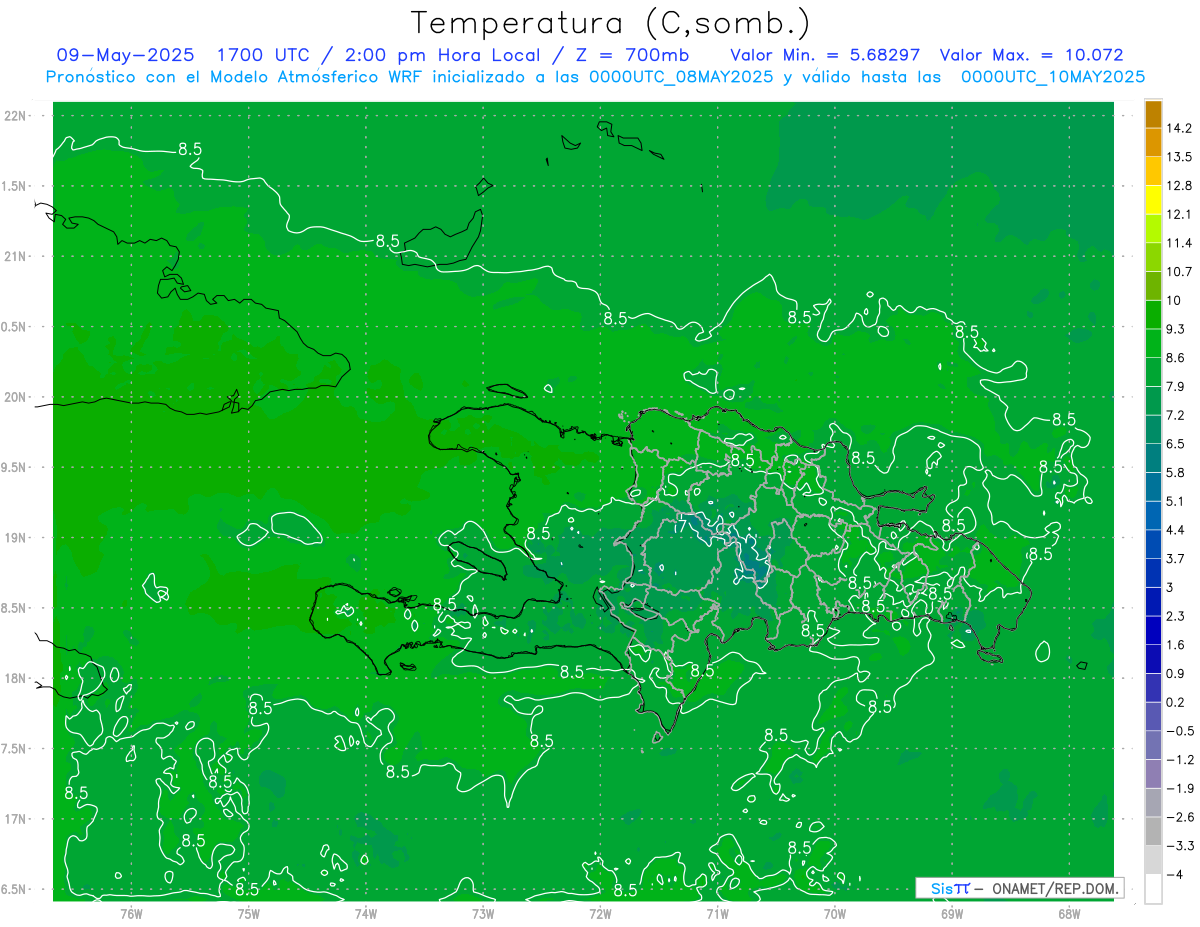Click the 14.2 colorbar label
The height and width of the screenshot is (927, 1200).
click(x=1181, y=128)
